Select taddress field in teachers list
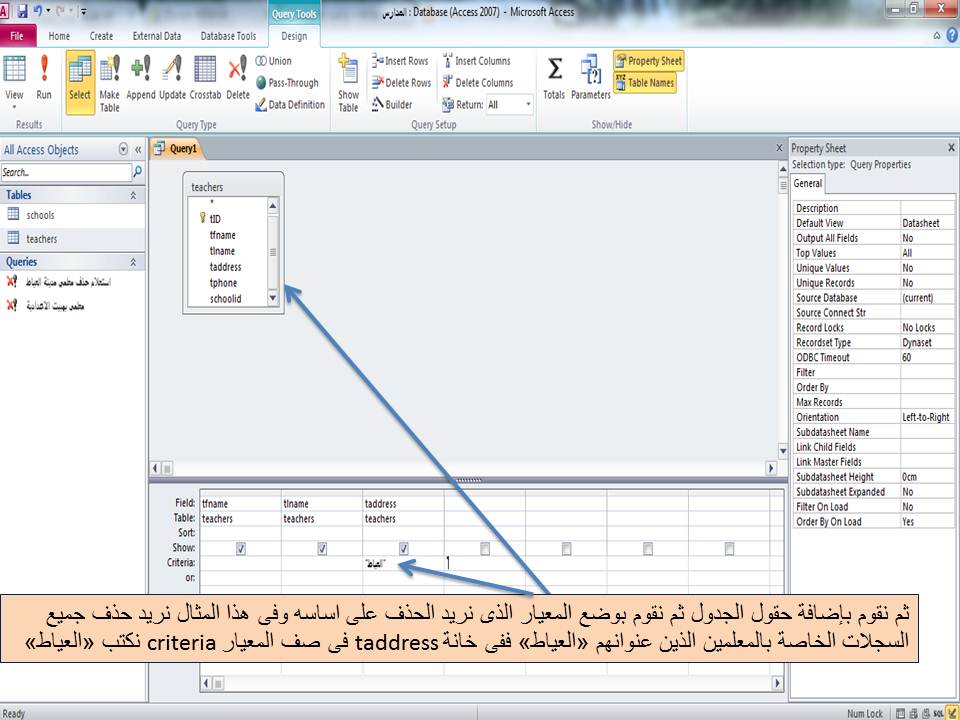Image resolution: width=960 pixels, height=720 pixels. point(225,267)
